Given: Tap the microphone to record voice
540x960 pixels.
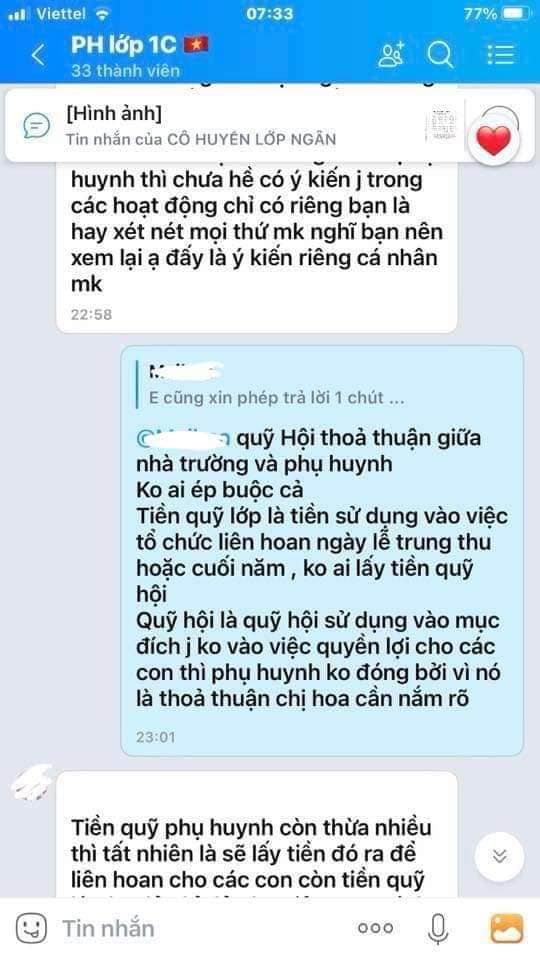Looking at the screenshot, I should tap(437, 928).
